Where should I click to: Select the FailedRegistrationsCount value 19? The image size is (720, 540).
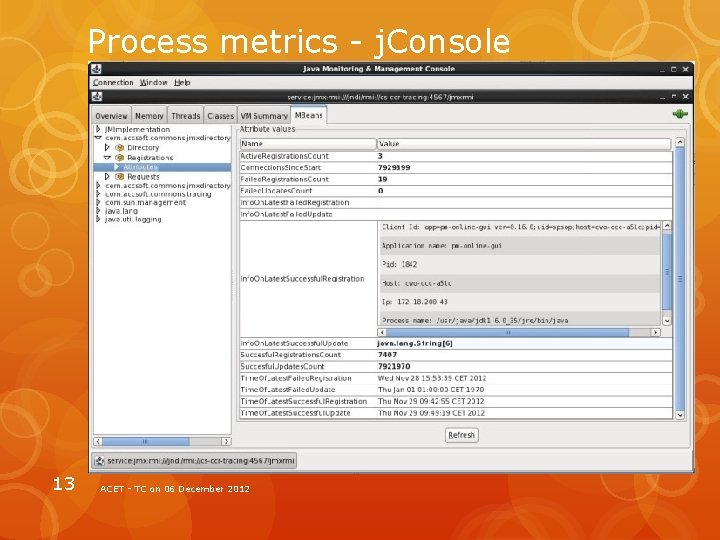click(x=382, y=179)
